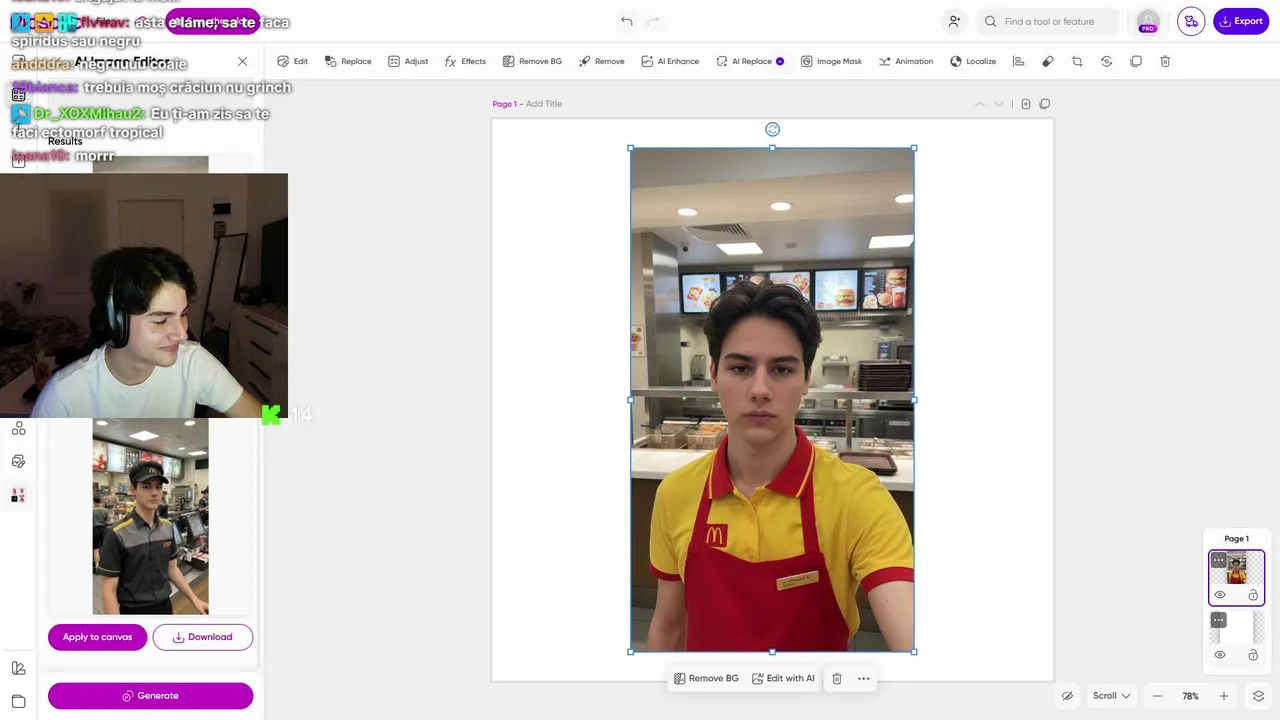Click the Add Title page field
This screenshot has height=720, width=1280.
tap(544, 104)
